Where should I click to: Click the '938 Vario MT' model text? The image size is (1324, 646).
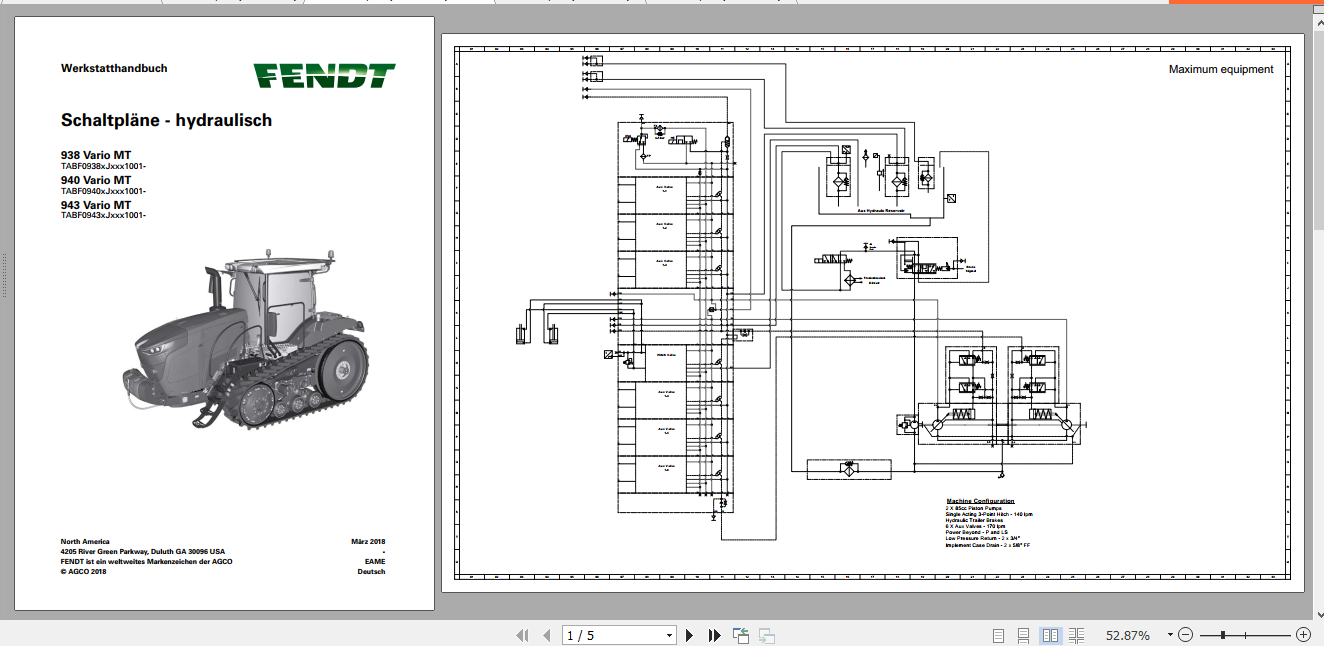point(96,155)
